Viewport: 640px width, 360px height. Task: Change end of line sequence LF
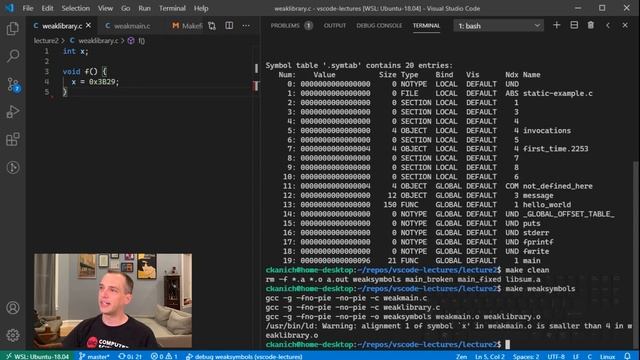(576, 356)
